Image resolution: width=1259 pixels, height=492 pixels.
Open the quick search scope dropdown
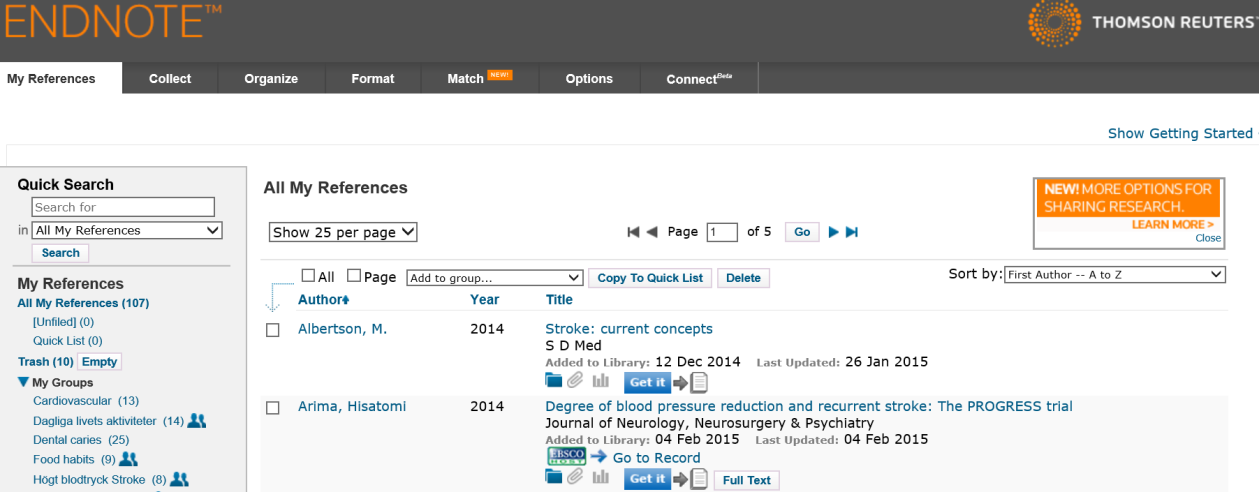tap(128, 230)
